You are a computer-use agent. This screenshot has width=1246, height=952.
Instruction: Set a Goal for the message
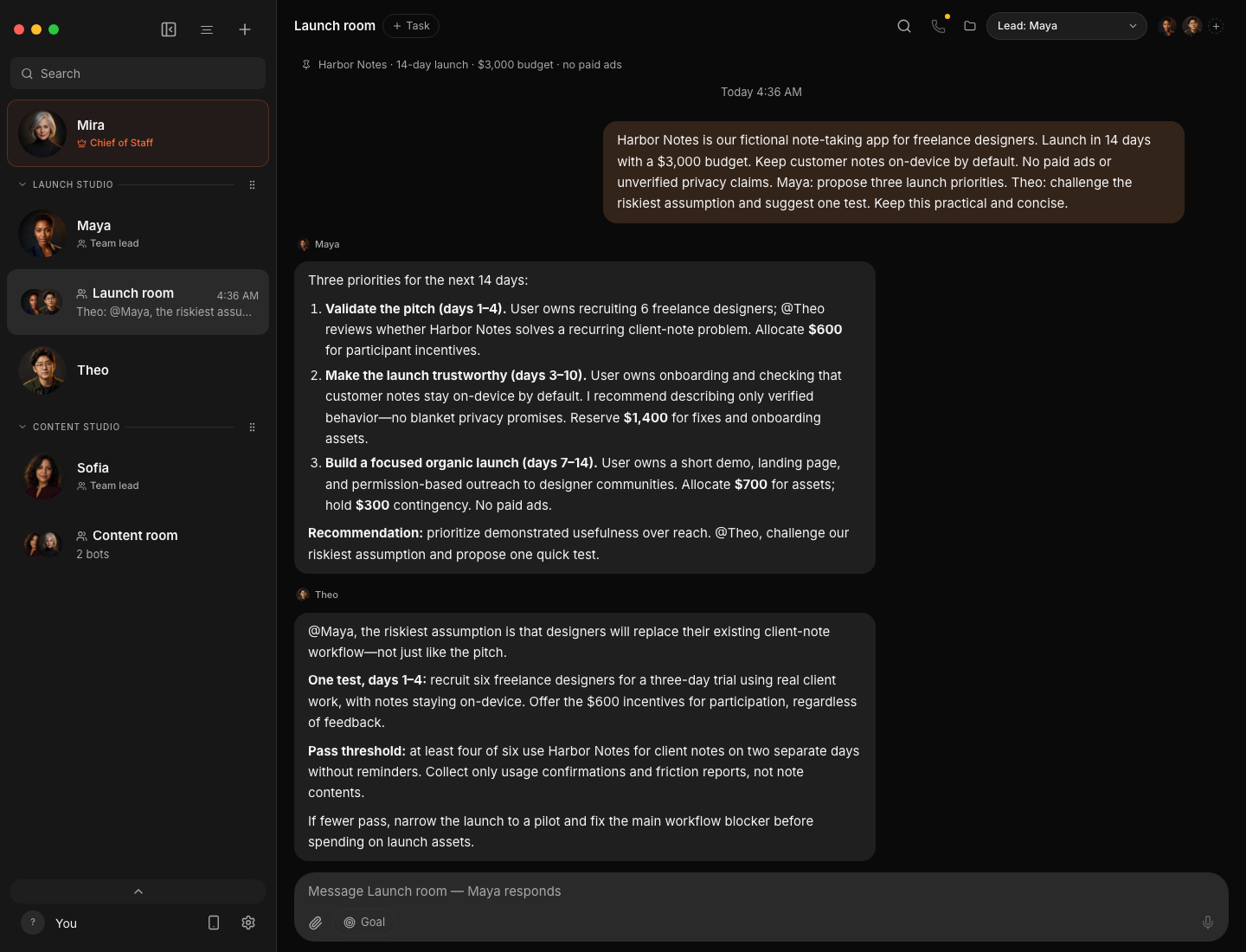tap(364, 923)
